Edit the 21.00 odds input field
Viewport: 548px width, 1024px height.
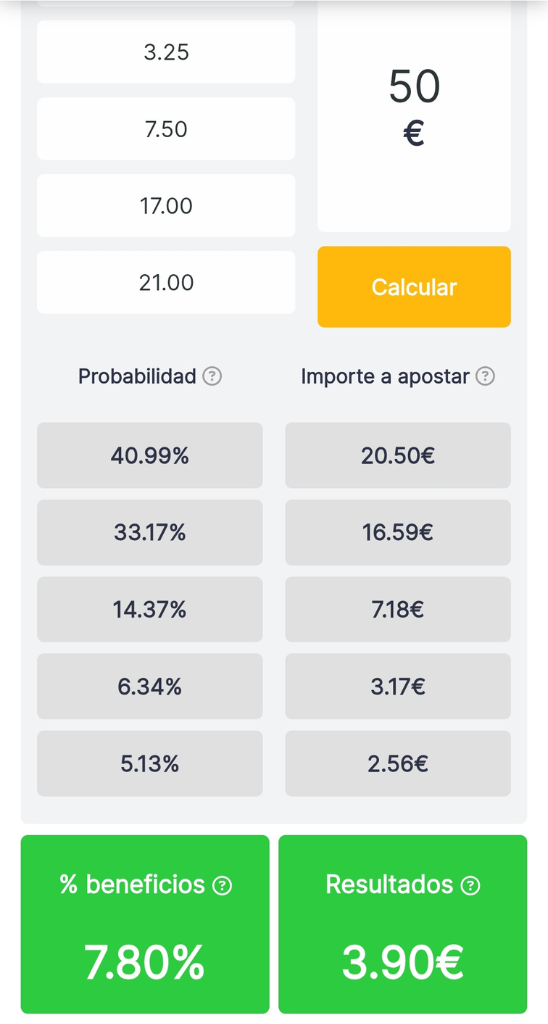pos(166,282)
